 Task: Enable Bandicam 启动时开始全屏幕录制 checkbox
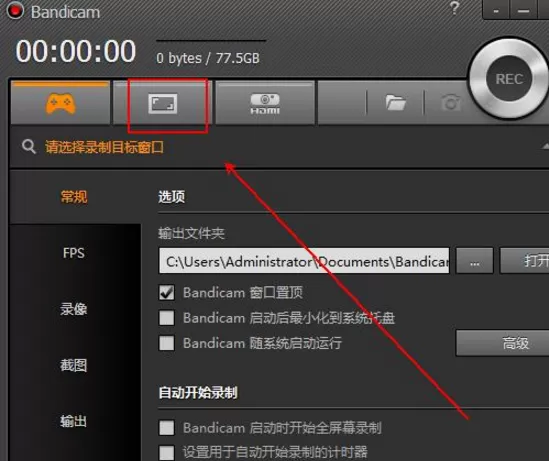pos(167,428)
